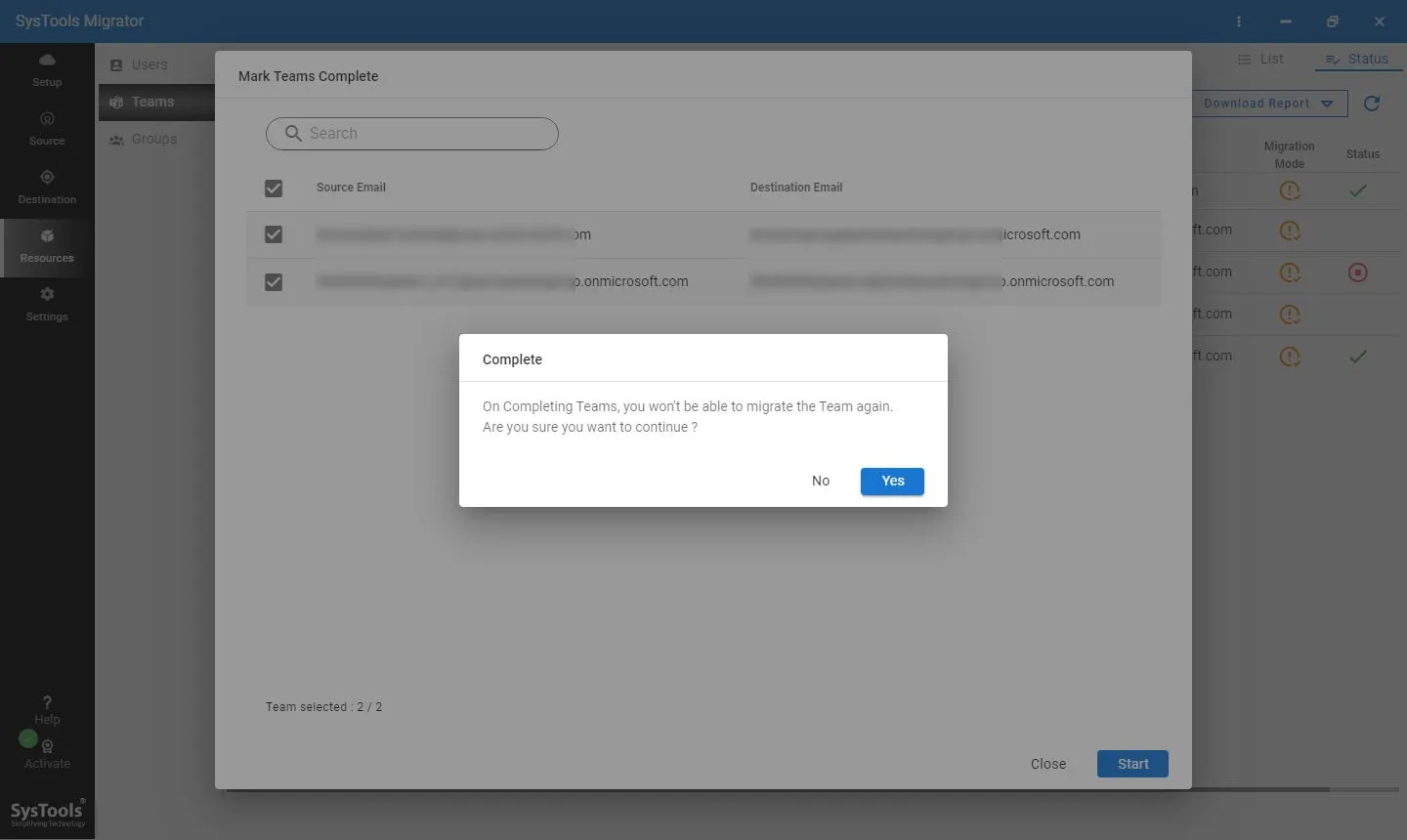Click the horizontal scrollbar at bottom
The image size is (1407, 840).
778,789
